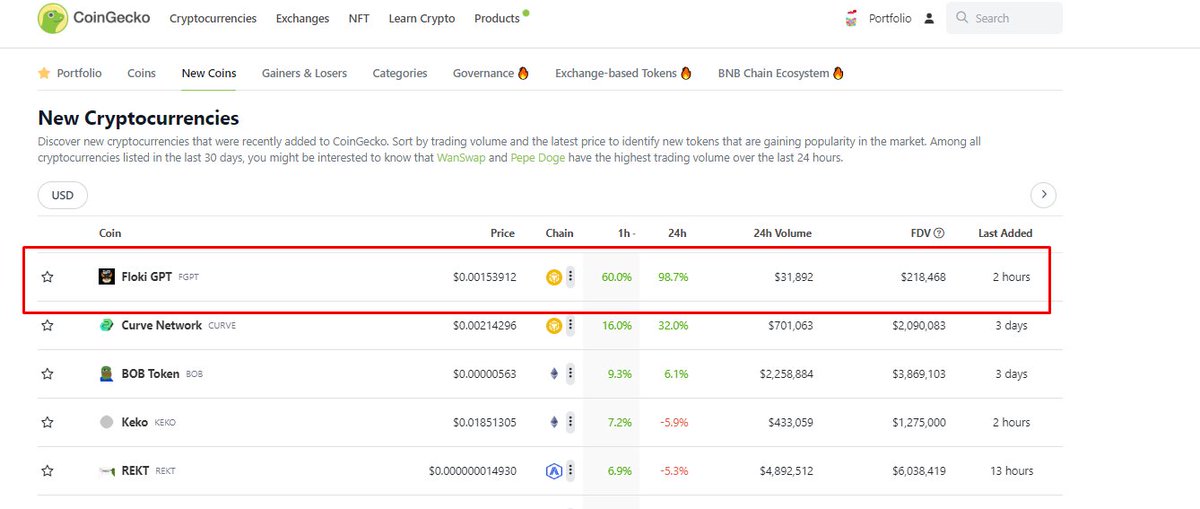
Task: Click the green Products notification dot
Action: tap(526, 13)
